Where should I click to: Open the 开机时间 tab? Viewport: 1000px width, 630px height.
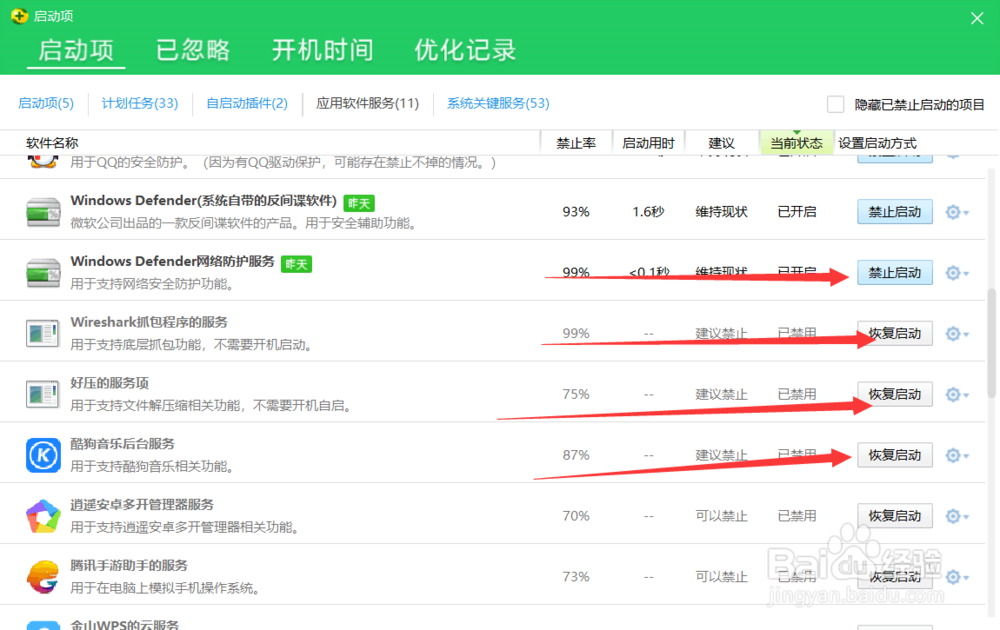coord(323,50)
